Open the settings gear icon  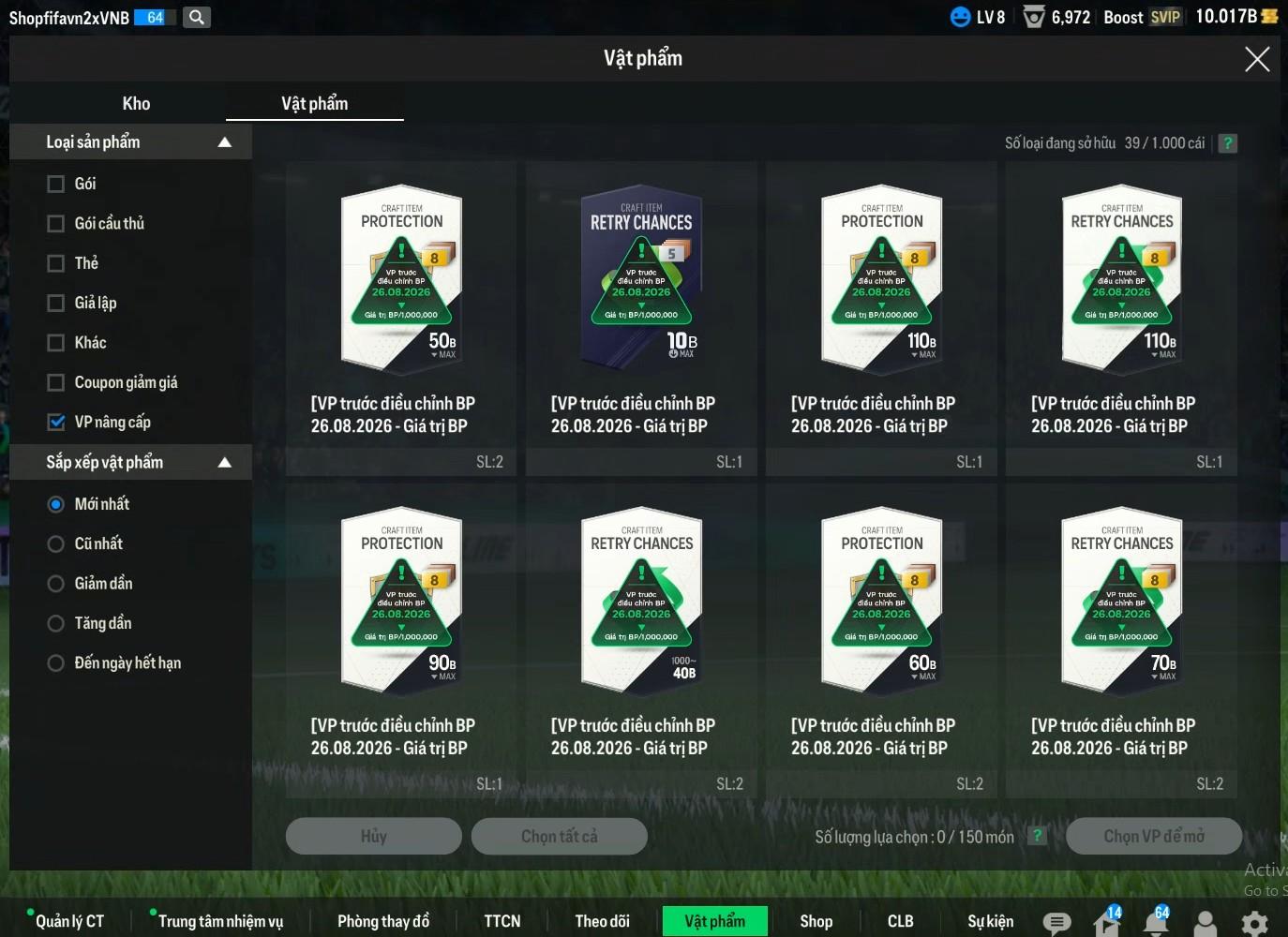pos(1254,924)
